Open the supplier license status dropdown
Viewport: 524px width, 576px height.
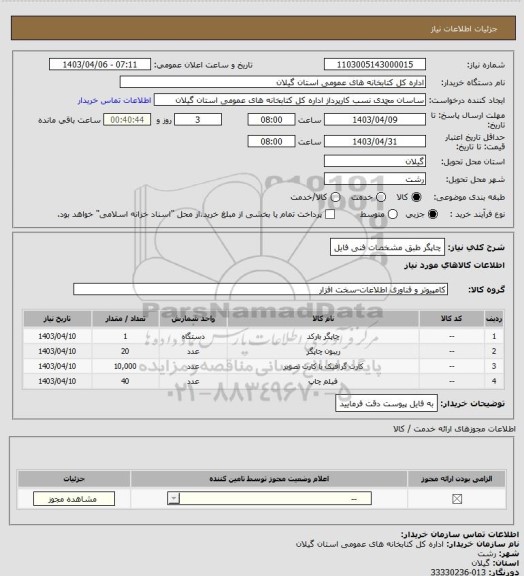click(269, 498)
